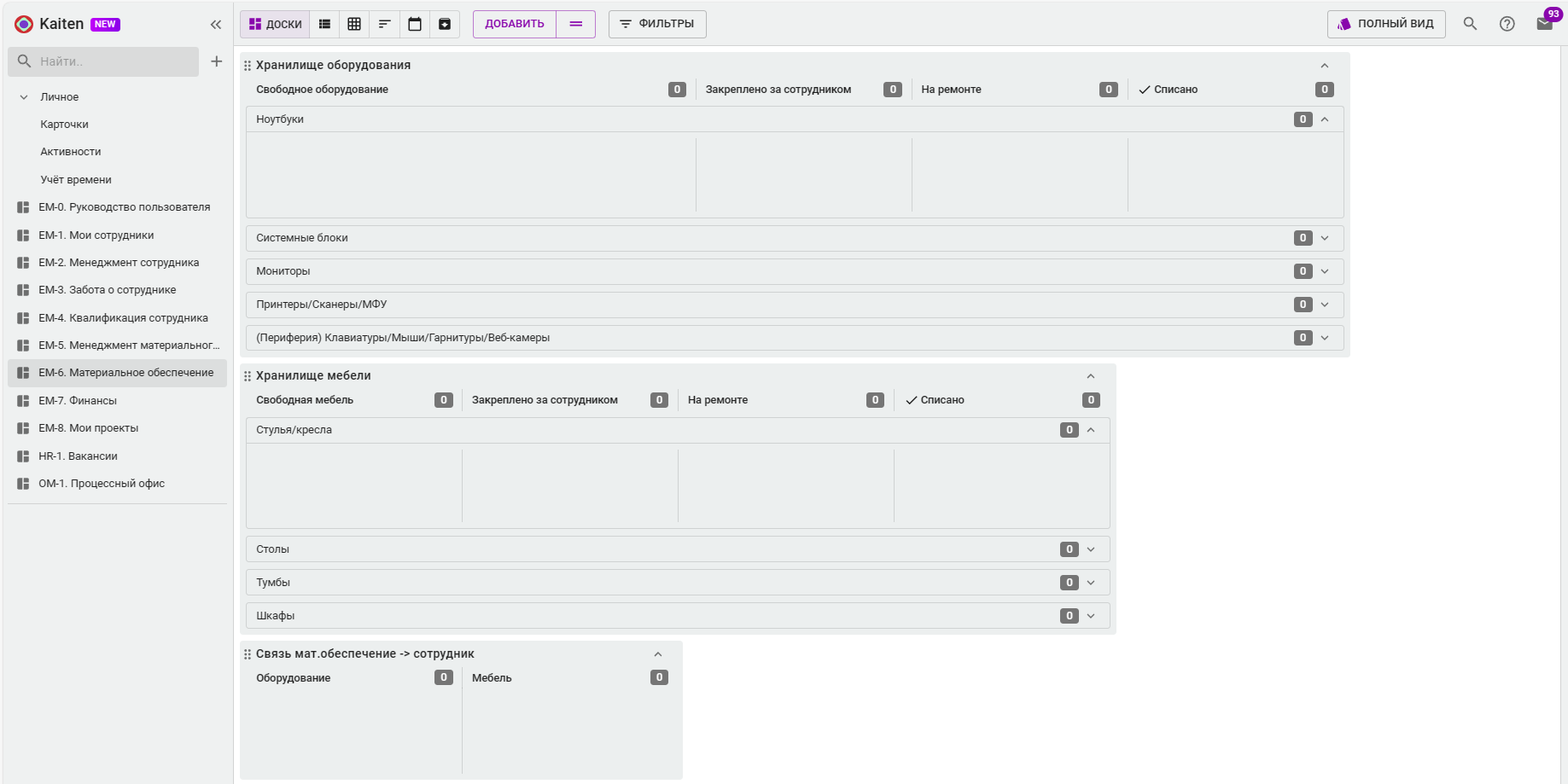Add a new space with plus icon
This screenshot has width=1568, height=784.
pyautogui.click(x=217, y=61)
